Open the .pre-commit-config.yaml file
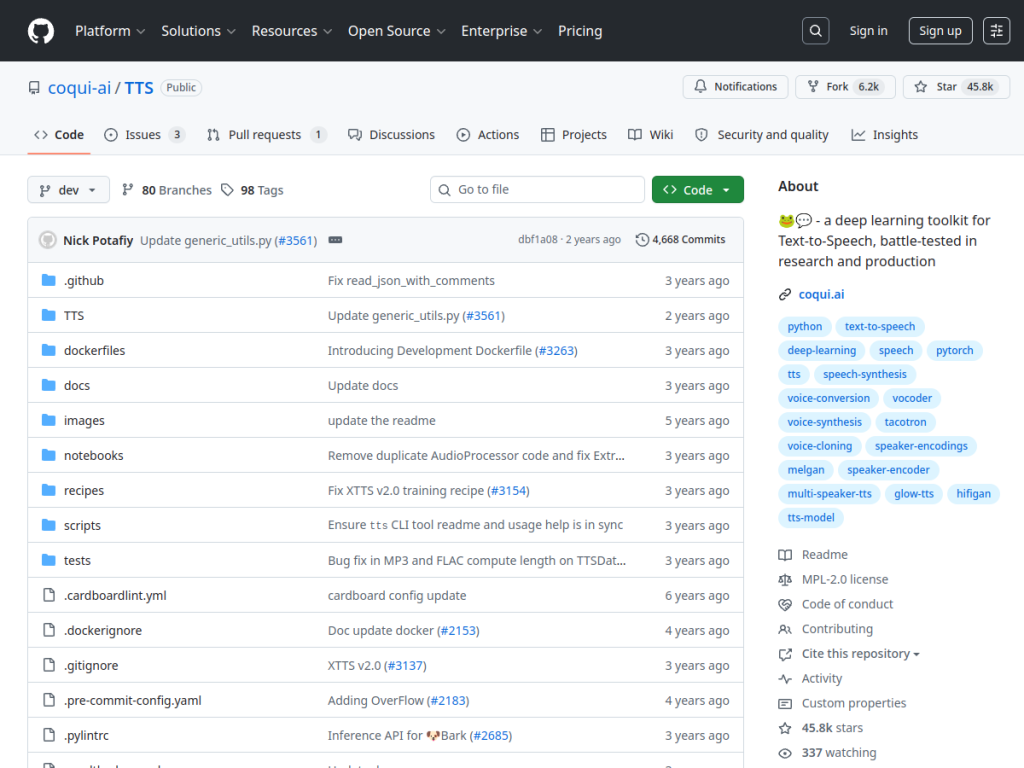1024x768 pixels. 133,700
